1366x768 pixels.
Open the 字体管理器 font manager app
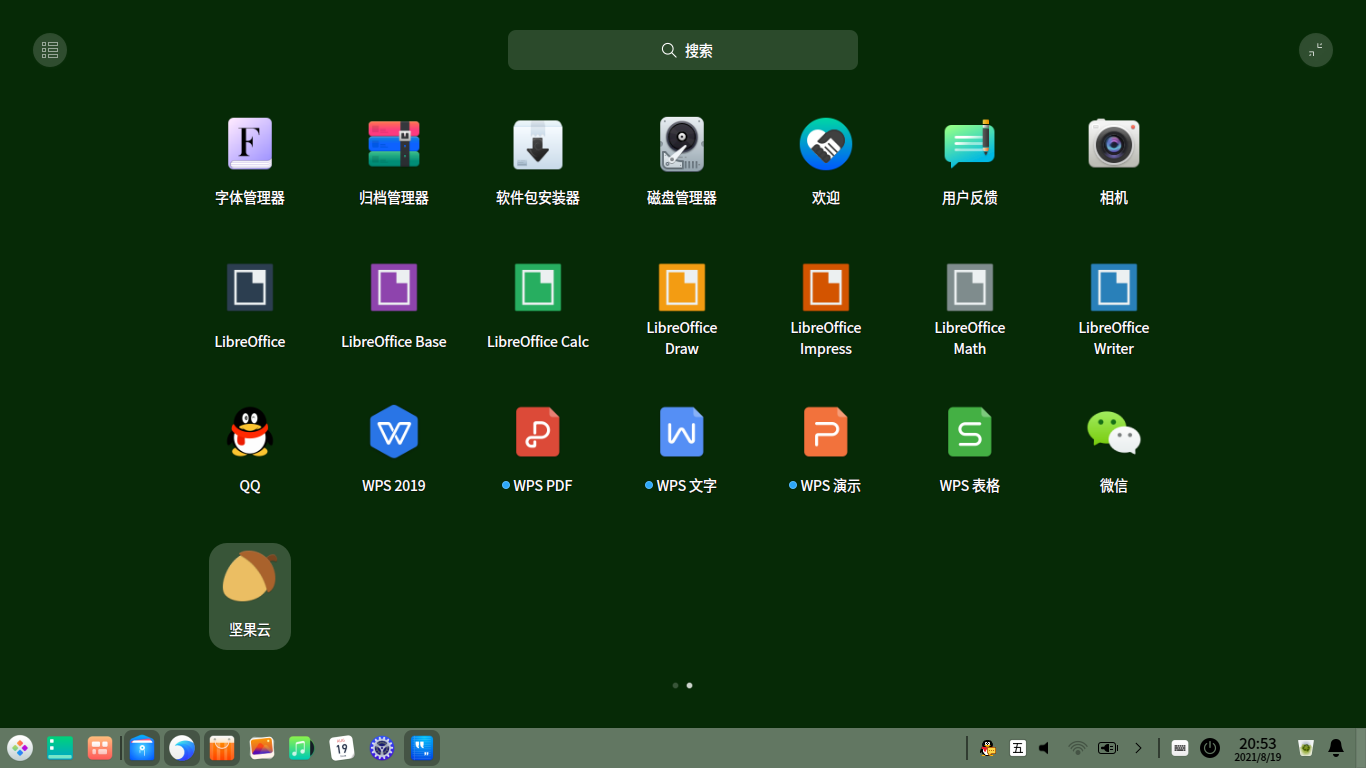(250, 144)
